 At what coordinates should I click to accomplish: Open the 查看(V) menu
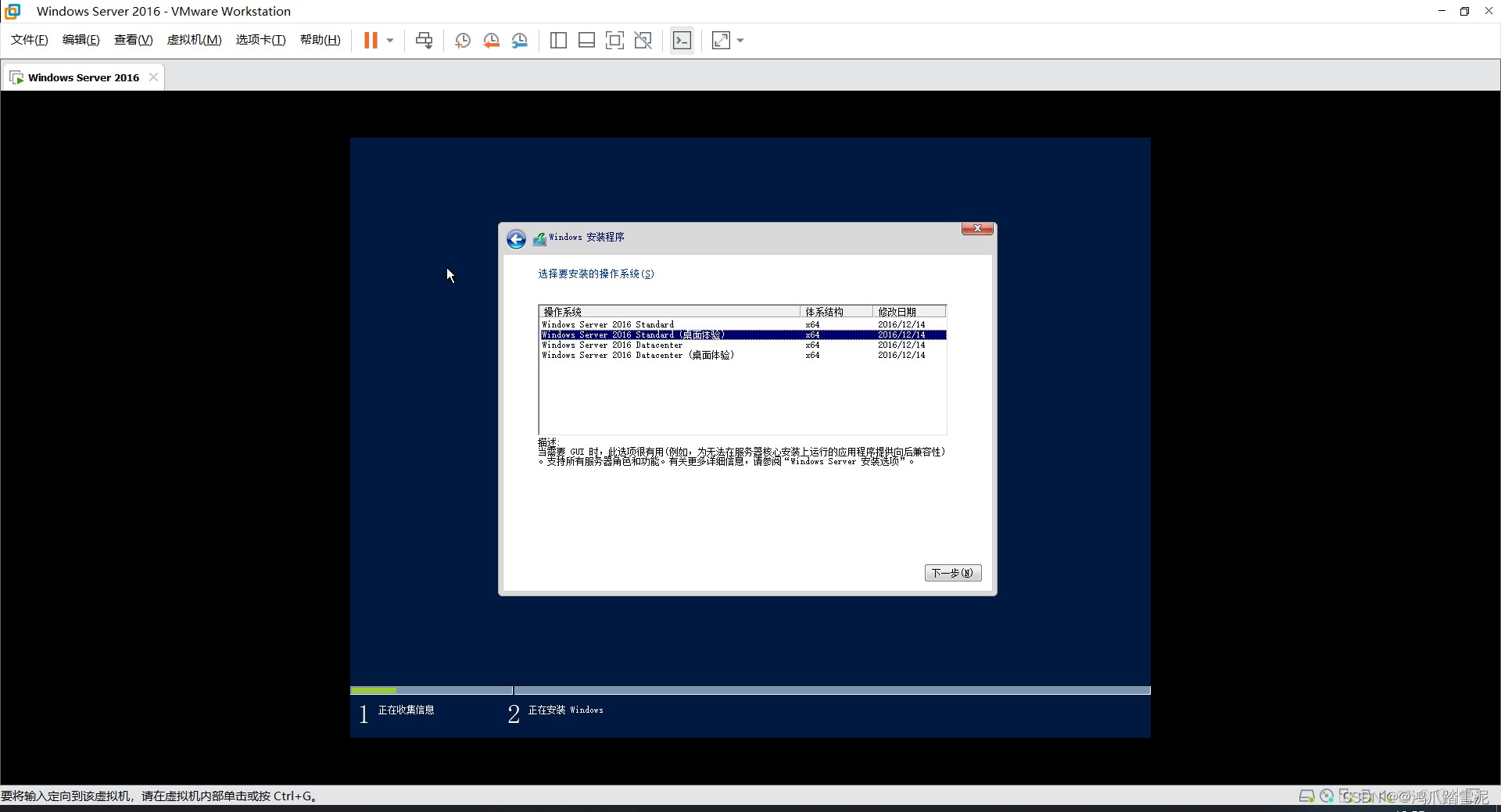(133, 40)
